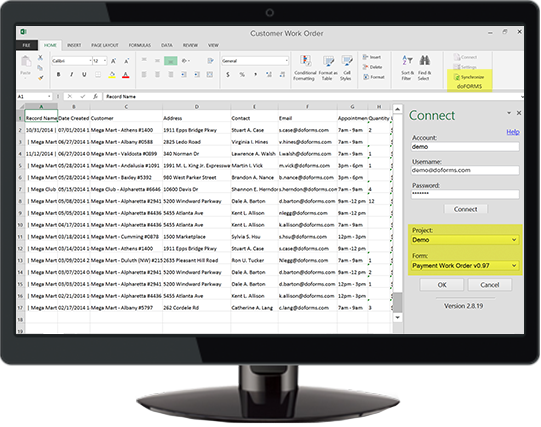Open Cell Styles gallery
This screenshot has width=541, height=427.
click(x=346, y=68)
